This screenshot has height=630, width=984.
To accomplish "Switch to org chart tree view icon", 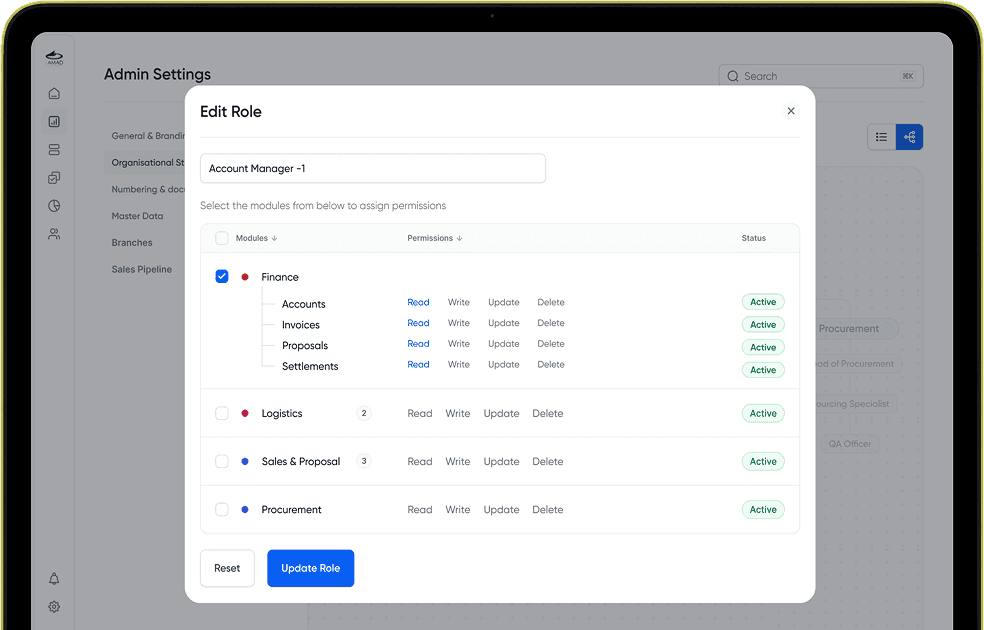I will pos(909,137).
